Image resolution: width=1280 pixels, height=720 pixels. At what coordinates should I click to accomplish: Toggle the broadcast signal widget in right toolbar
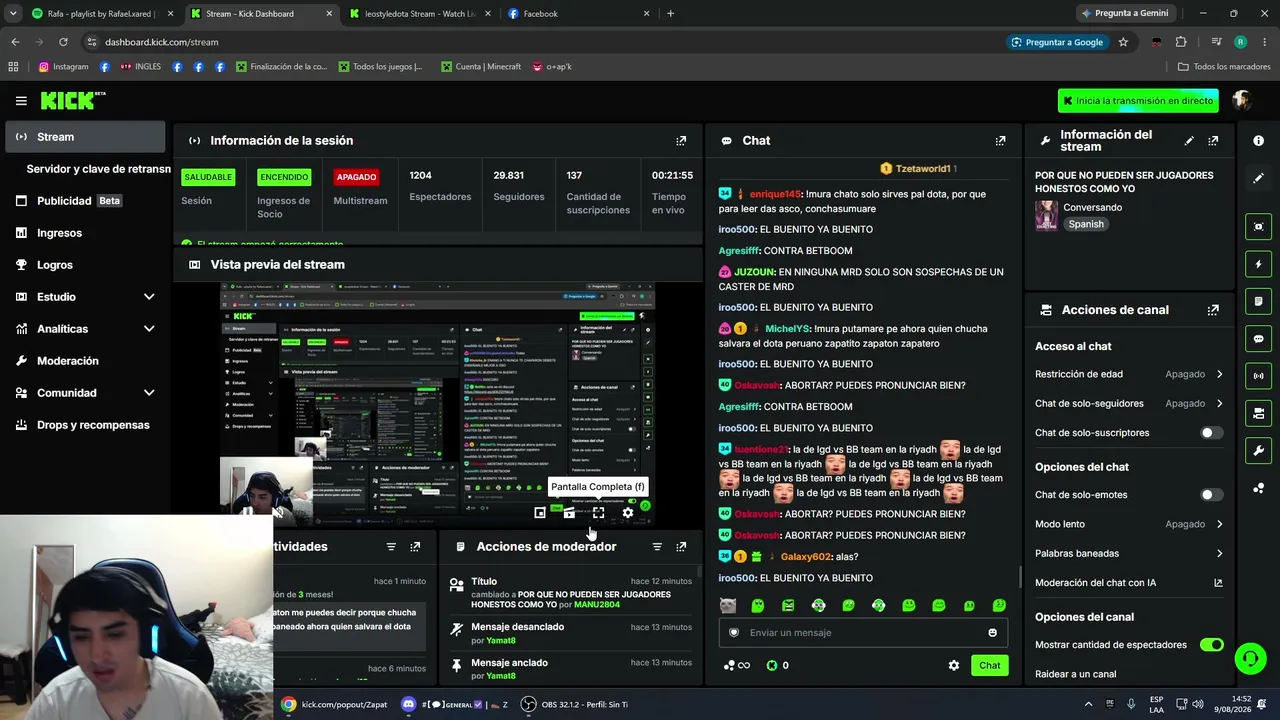coord(1258,376)
